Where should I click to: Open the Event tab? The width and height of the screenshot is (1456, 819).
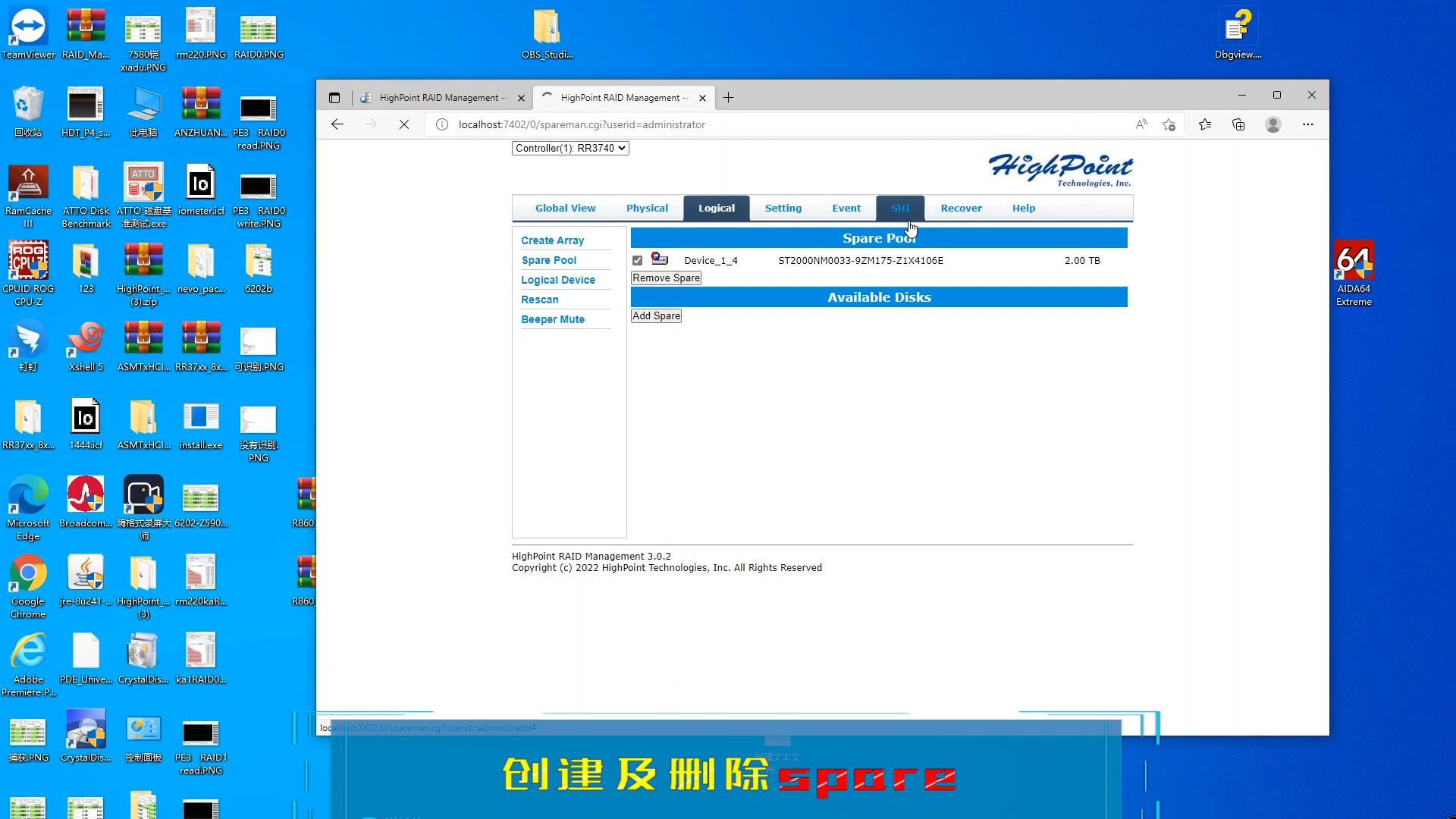(846, 208)
